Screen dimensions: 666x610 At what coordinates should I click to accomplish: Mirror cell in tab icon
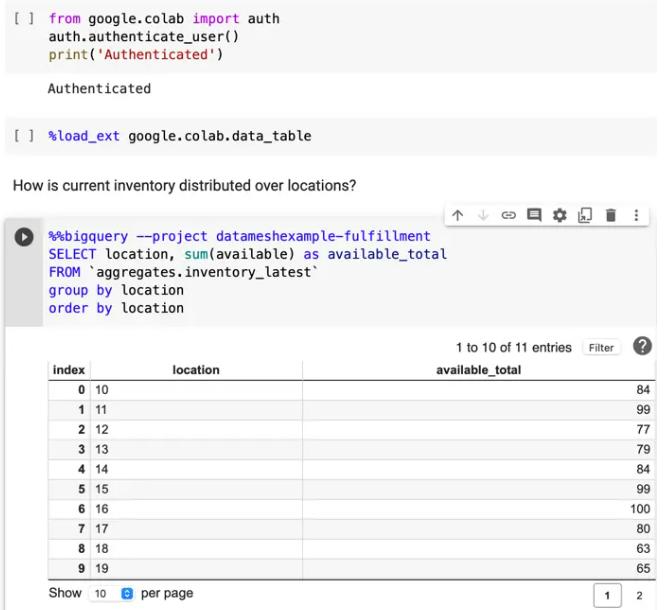coord(585,215)
